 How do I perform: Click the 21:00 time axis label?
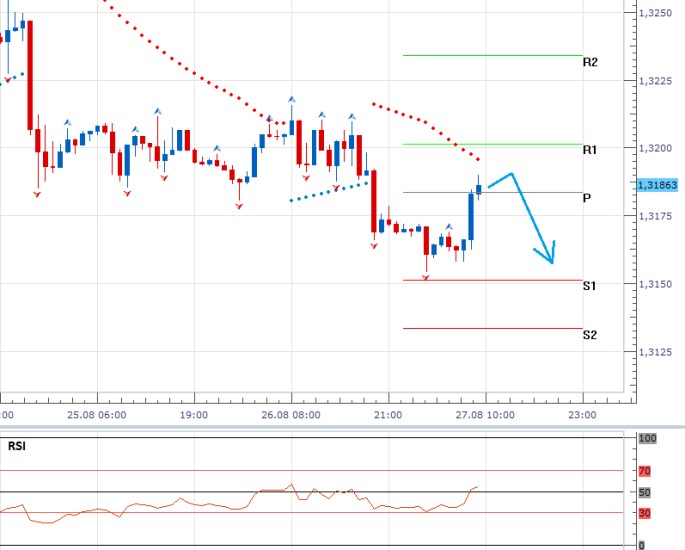[x=388, y=415]
